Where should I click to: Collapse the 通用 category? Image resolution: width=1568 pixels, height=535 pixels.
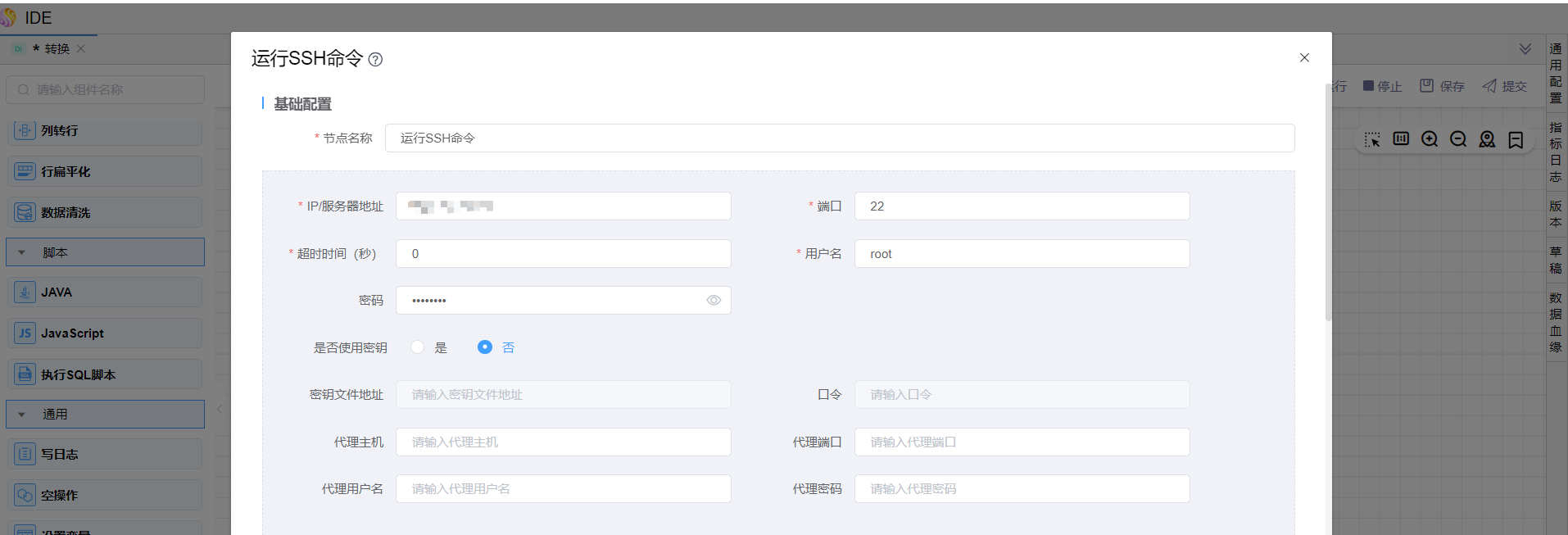[x=22, y=415]
